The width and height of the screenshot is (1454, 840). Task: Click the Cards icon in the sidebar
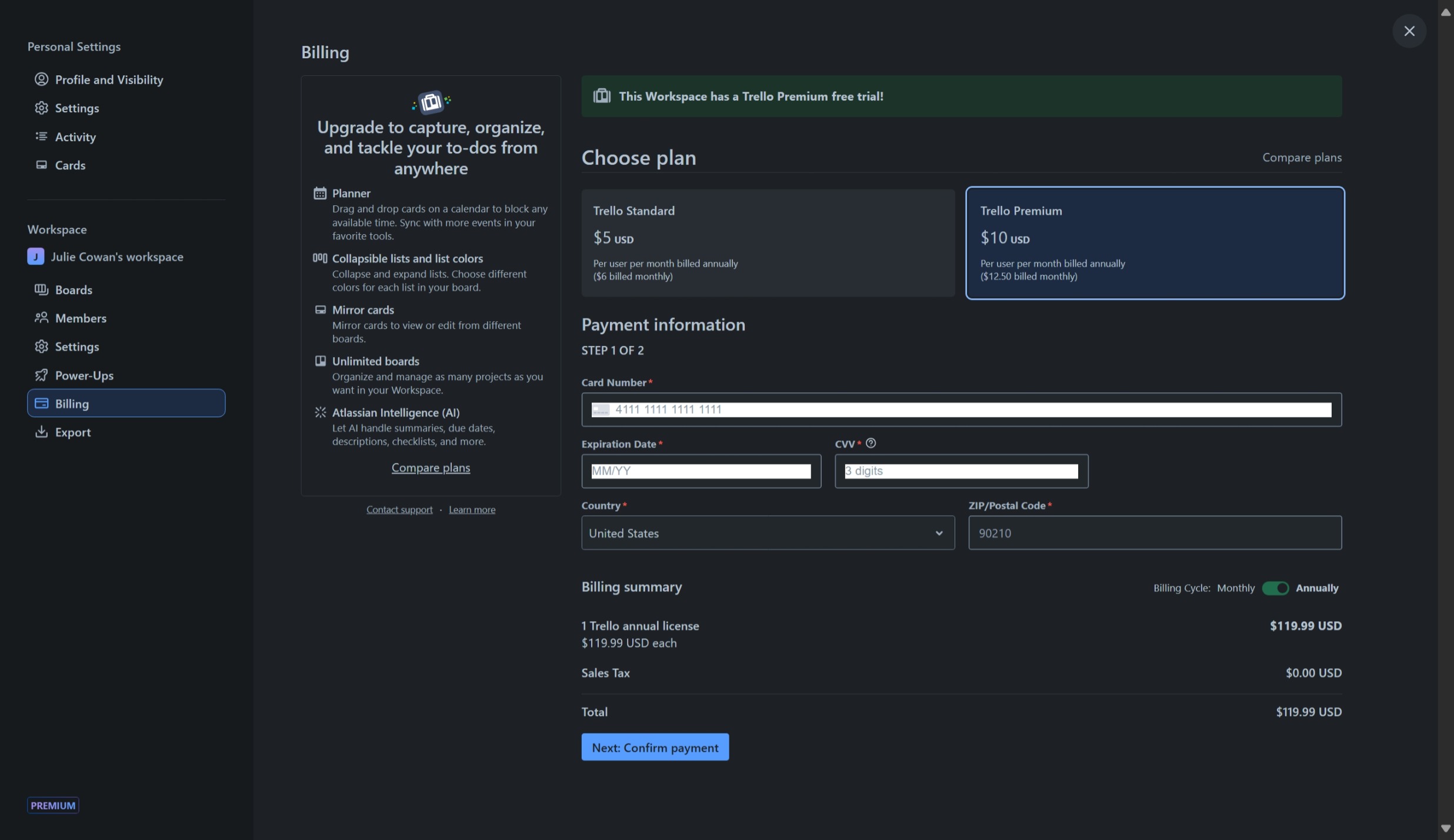(41, 165)
